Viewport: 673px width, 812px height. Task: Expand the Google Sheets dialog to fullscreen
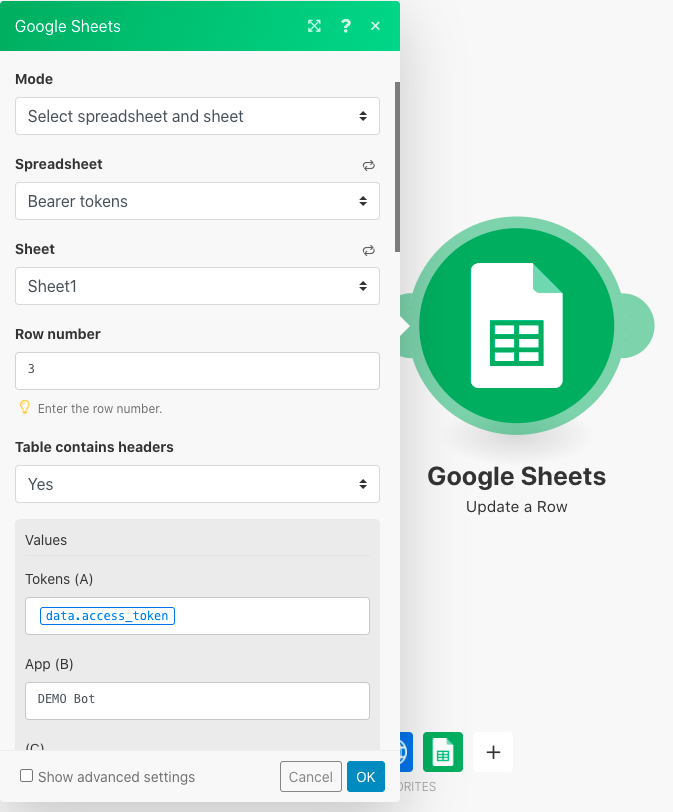pyautogui.click(x=314, y=26)
